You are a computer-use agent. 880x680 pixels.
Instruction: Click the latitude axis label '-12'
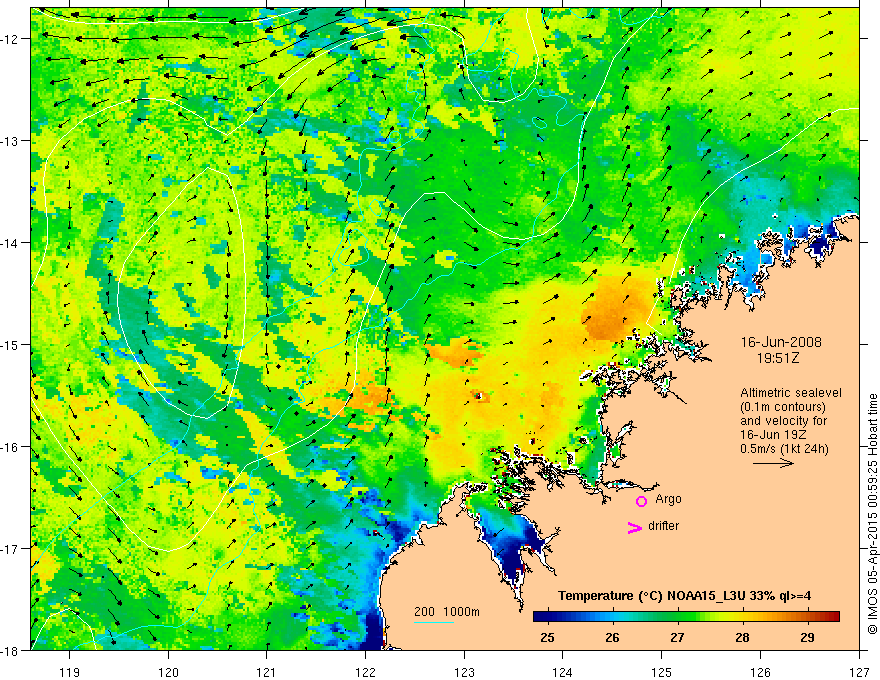[x=10, y=39]
